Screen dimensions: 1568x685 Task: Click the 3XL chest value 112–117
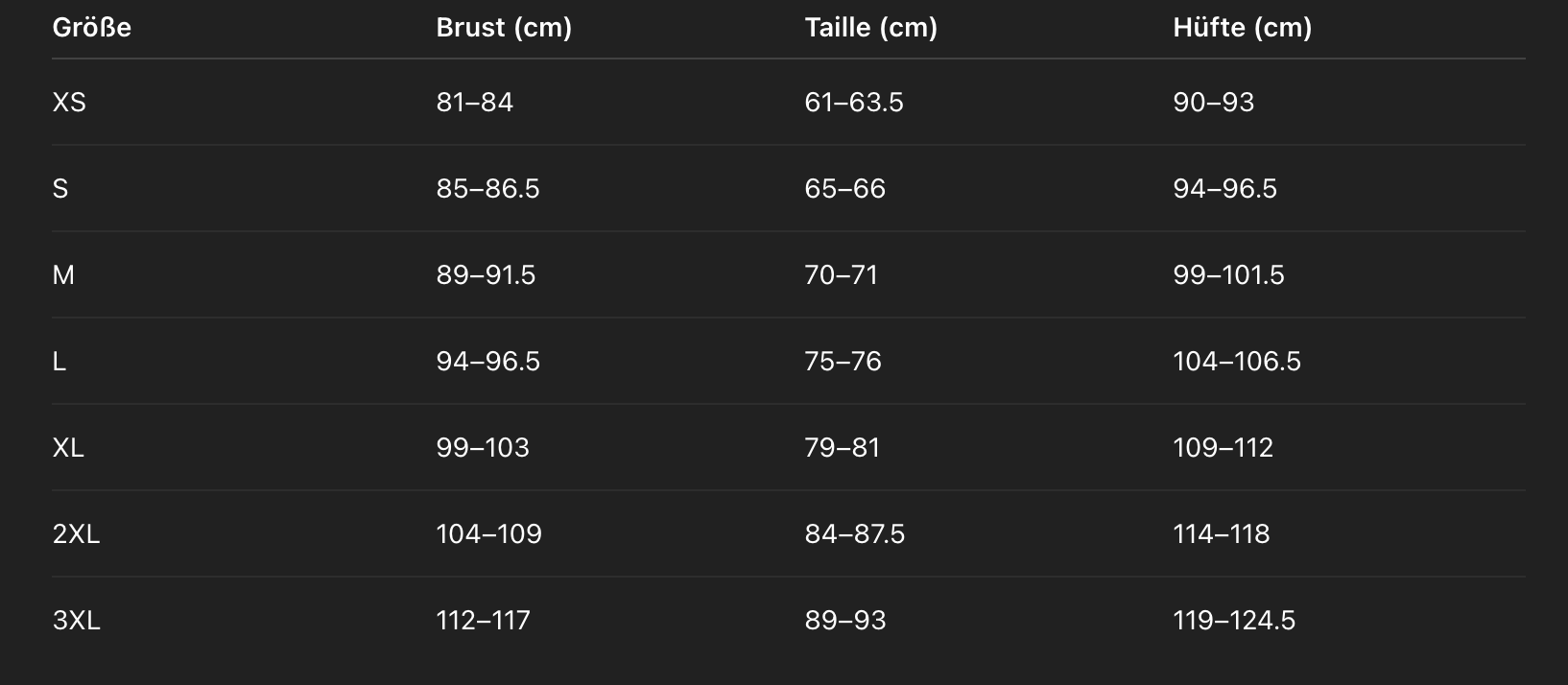[x=484, y=621]
